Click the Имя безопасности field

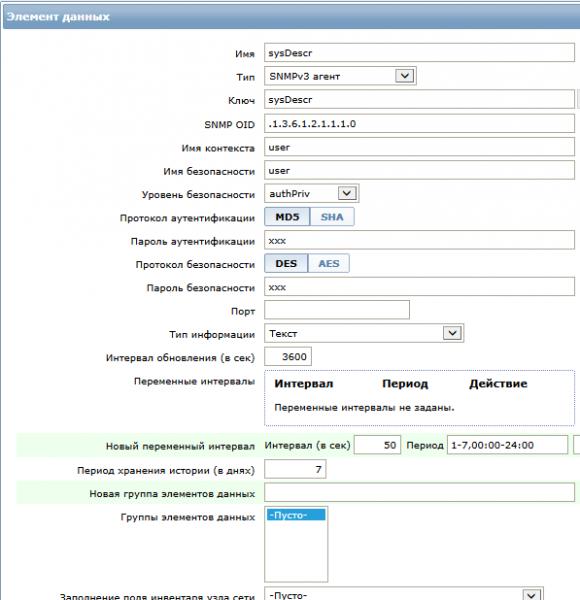(419, 170)
